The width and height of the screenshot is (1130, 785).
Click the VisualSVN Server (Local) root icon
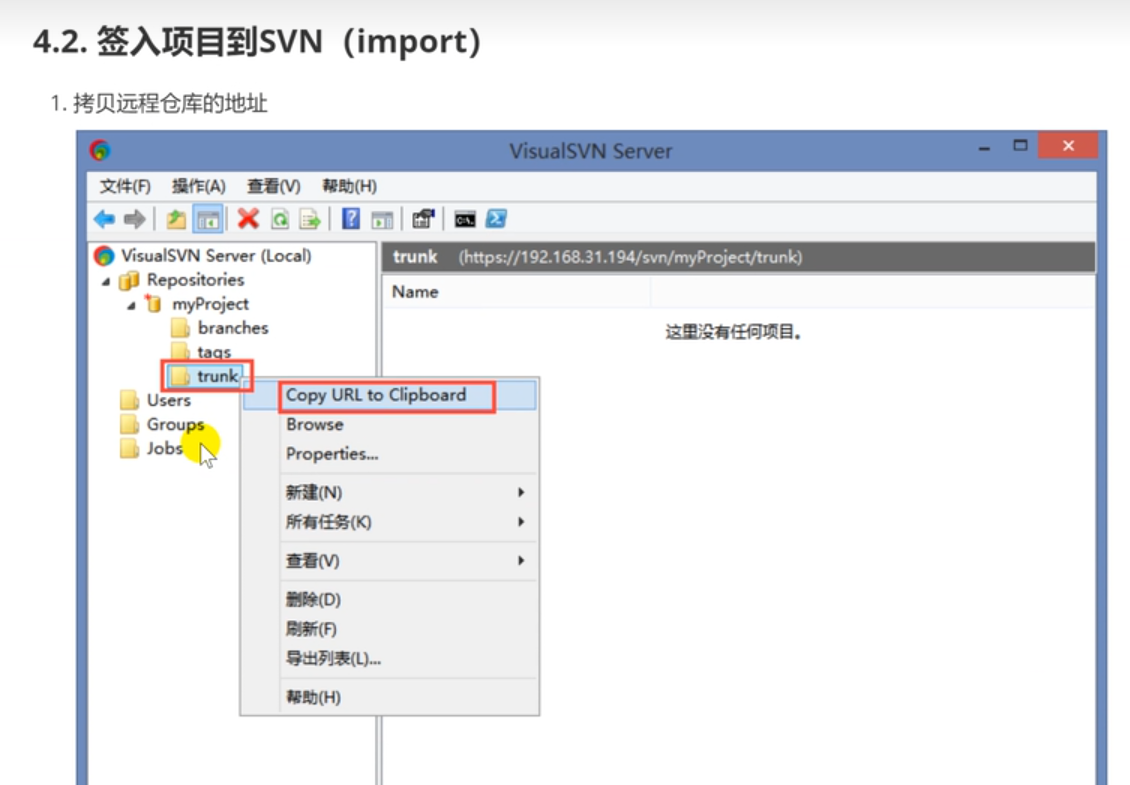click(x=104, y=255)
